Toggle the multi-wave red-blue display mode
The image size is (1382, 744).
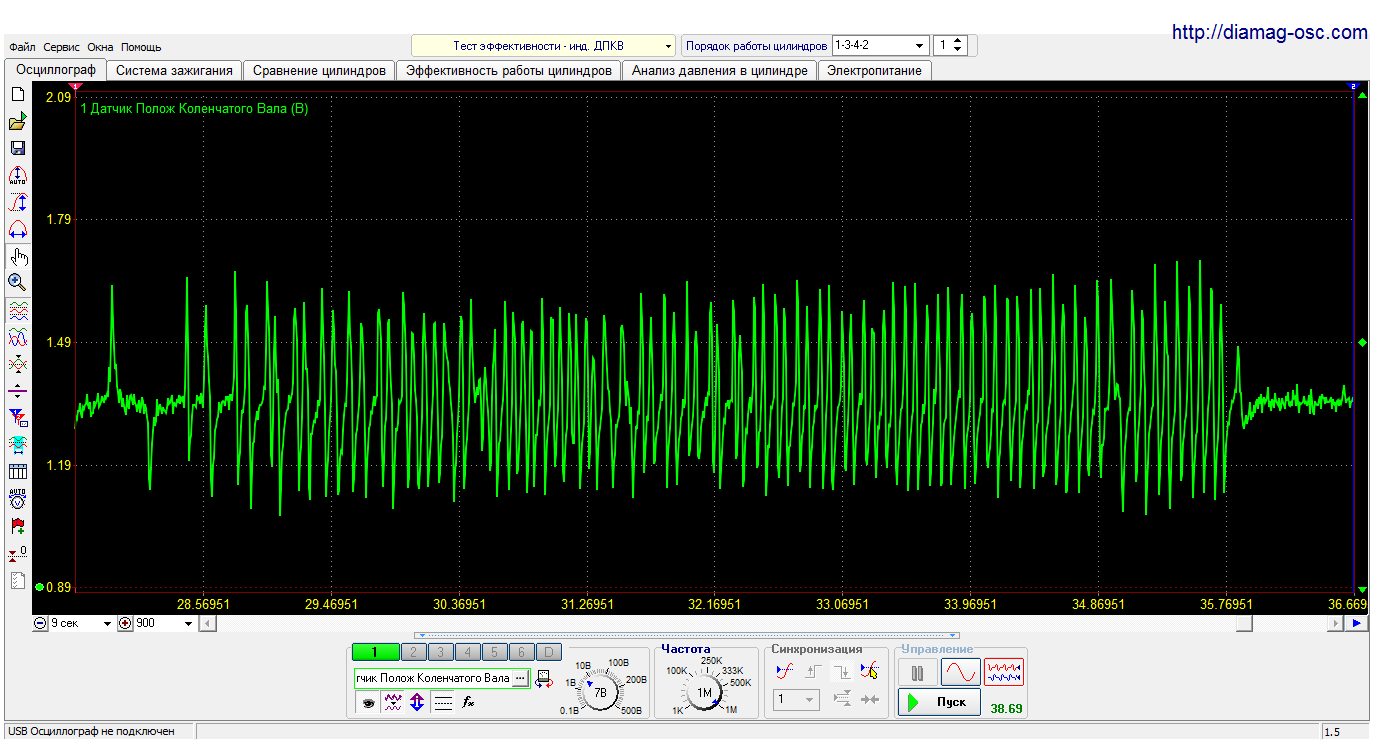coord(1004,672)
